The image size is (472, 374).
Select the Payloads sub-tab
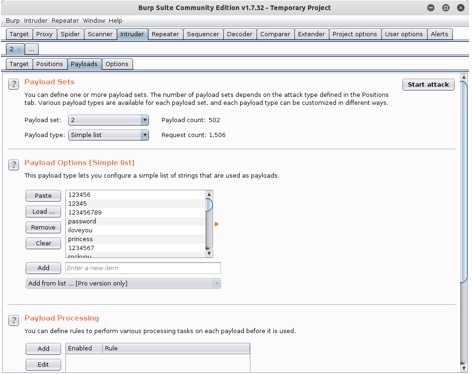tap(84, 64)
